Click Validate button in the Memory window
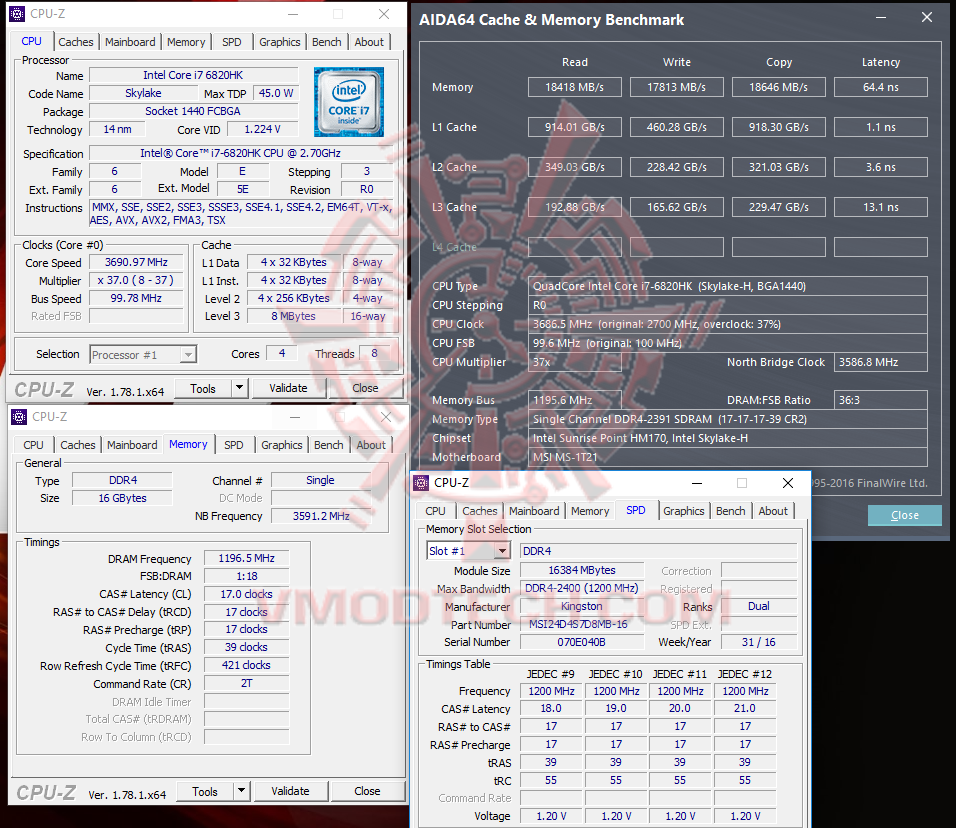 tap(290, 791)
